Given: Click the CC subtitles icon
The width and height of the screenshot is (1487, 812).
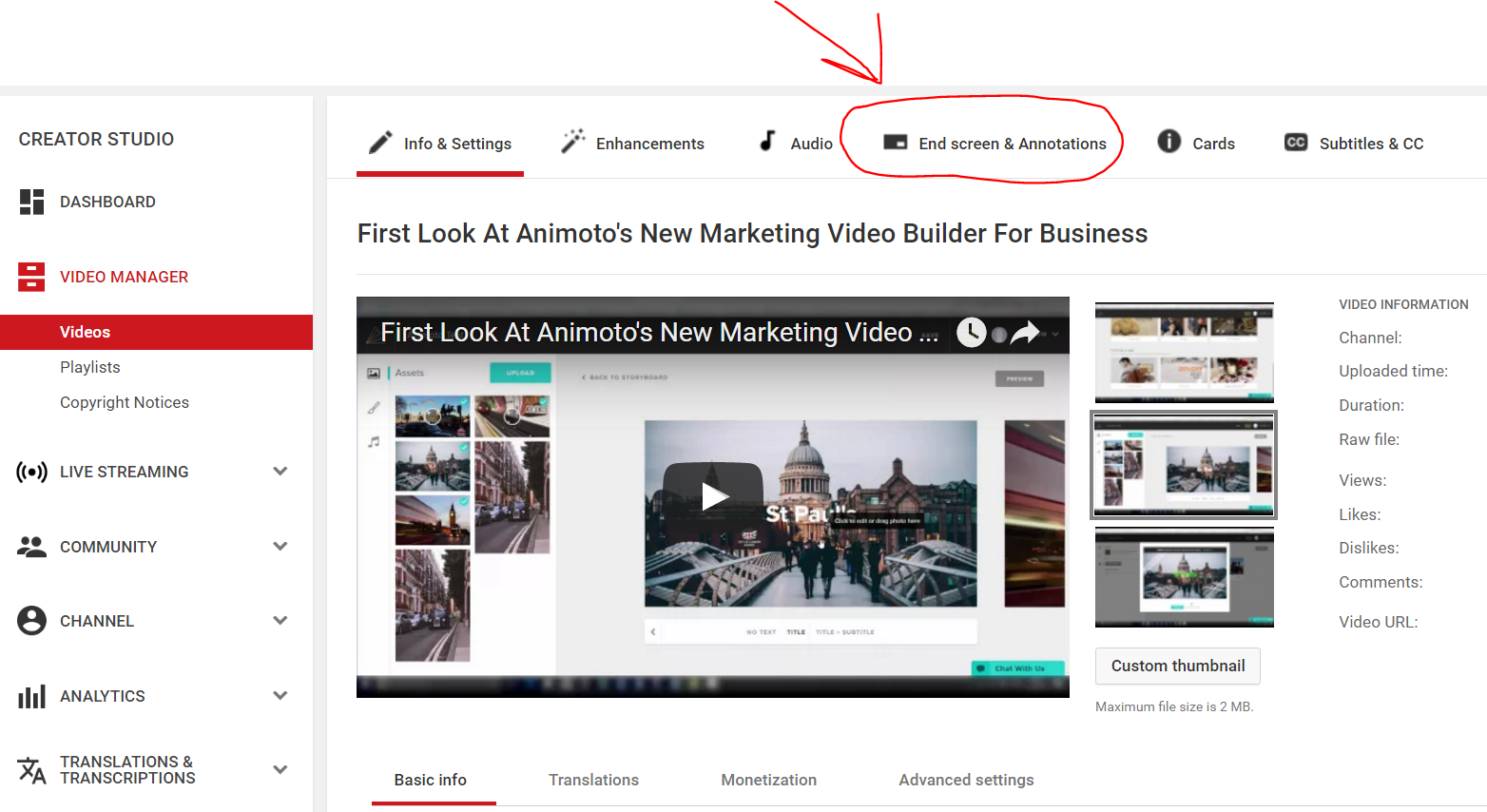Looking at the screenshot, I should (x=1296, y=142).
